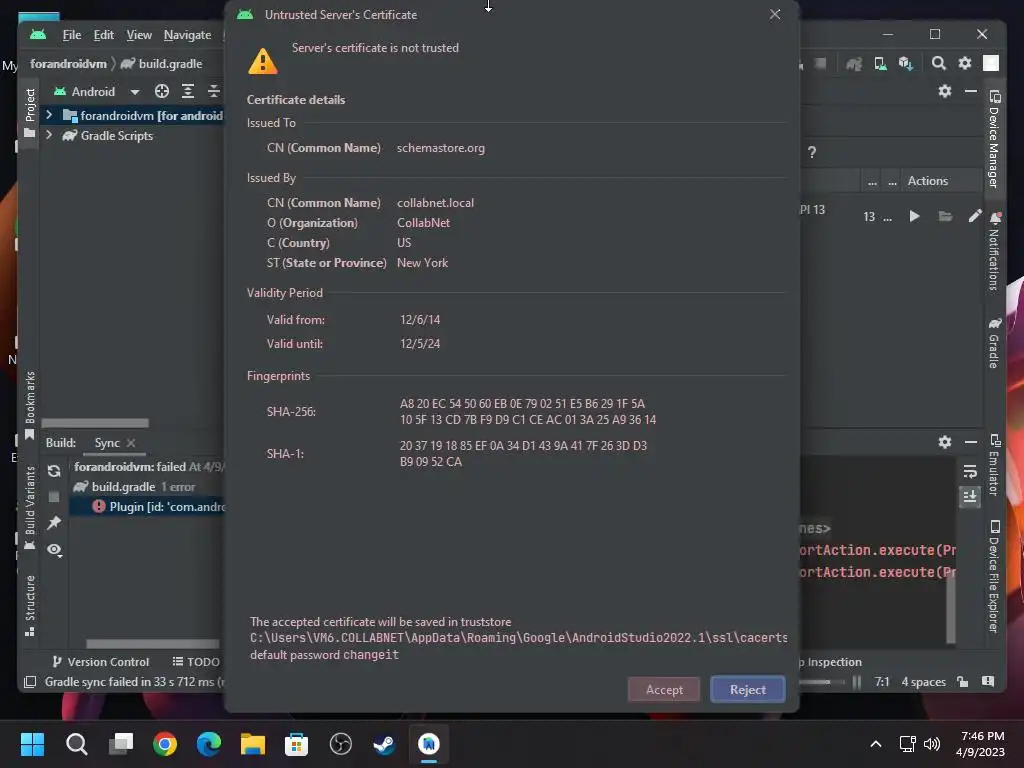Image resolution: width=1024 pixels, height=768 pixels.
Task: Open File Explorer from the taskbar
Action: [x=253, y=744]
